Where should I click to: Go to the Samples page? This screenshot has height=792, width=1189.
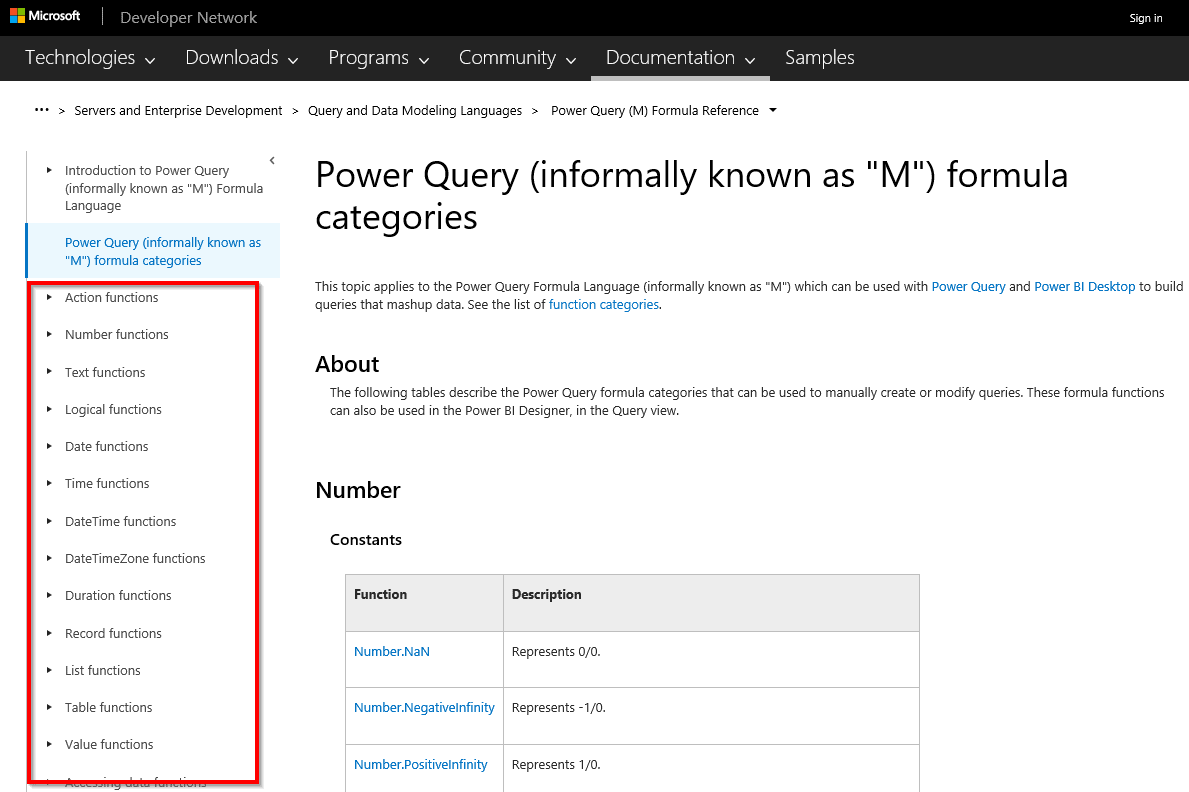(819, 58)
